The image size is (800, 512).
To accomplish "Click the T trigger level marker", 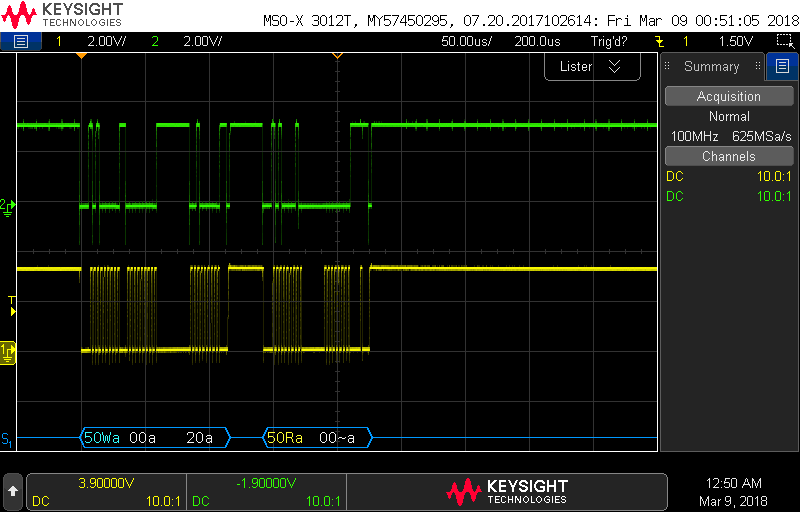I will [12, 305].
